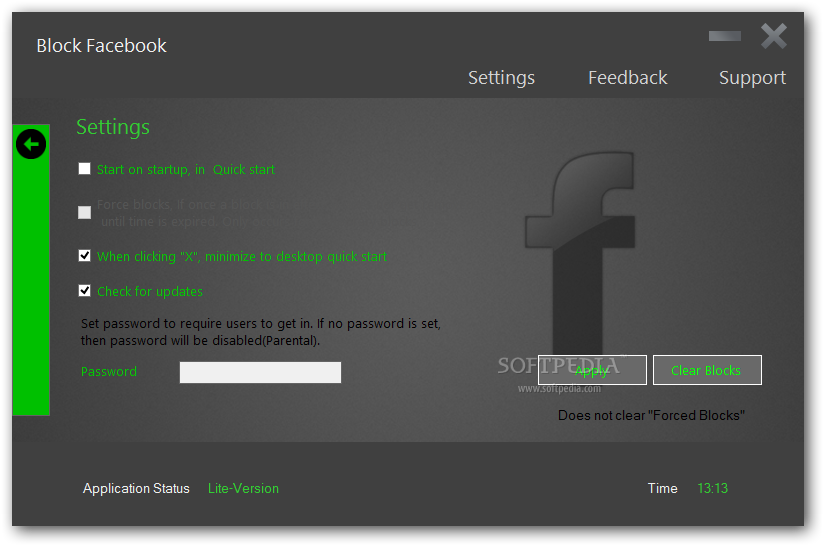Open the Feedback menu item
Screen dimensions: 824x546
[x=627, y=78]
